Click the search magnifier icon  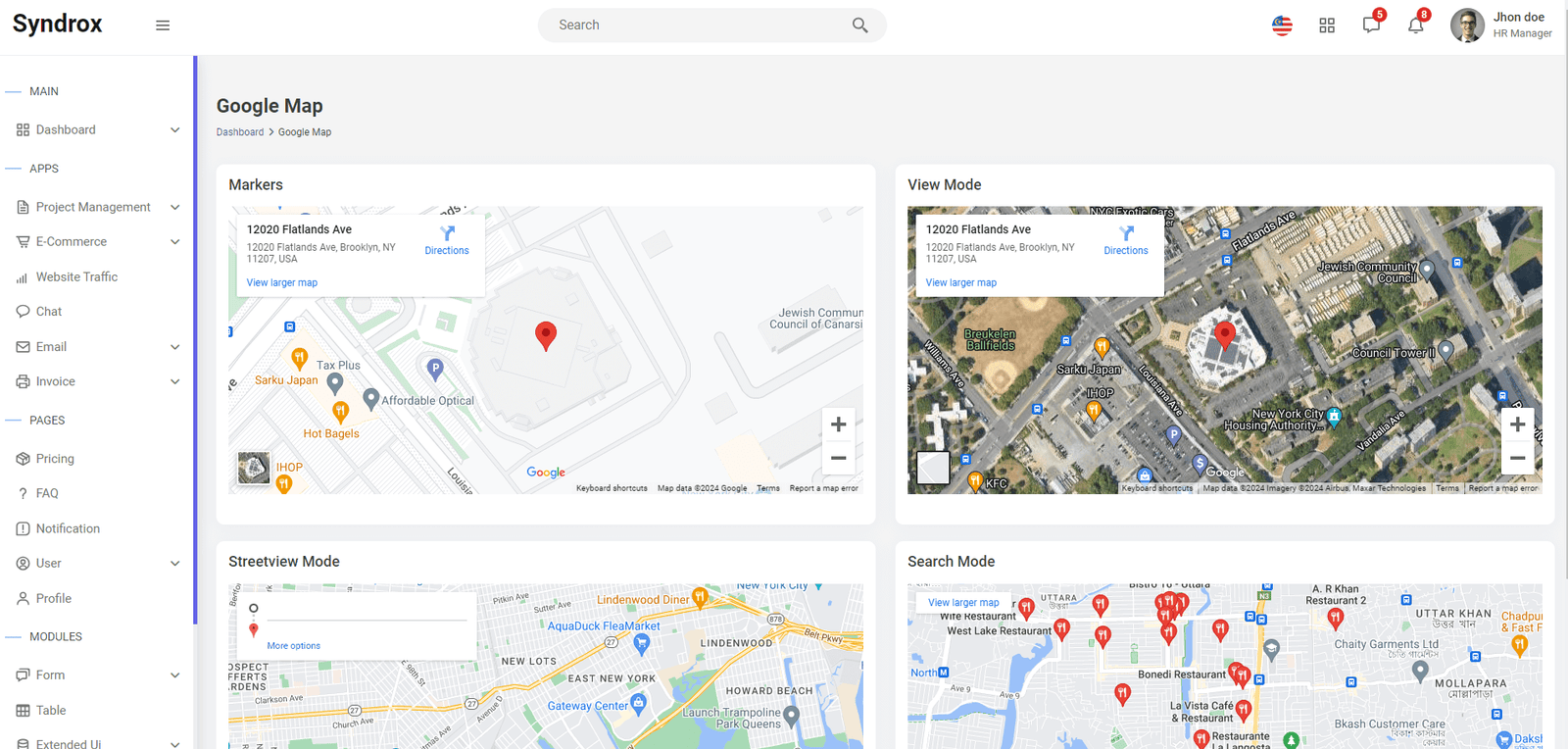(859, 25)
